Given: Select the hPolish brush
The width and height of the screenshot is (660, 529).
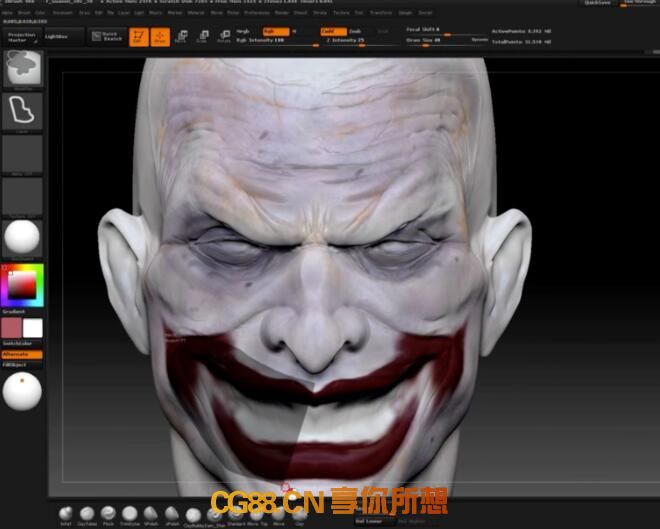Looking at the screenshot, I should tap(151, 516).
